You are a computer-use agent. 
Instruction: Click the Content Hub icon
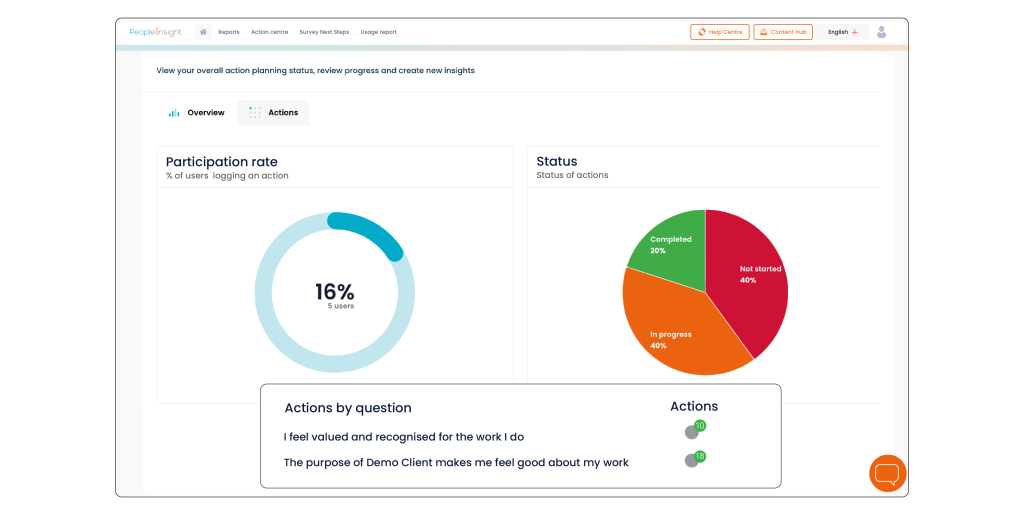[x=763, y=32]
